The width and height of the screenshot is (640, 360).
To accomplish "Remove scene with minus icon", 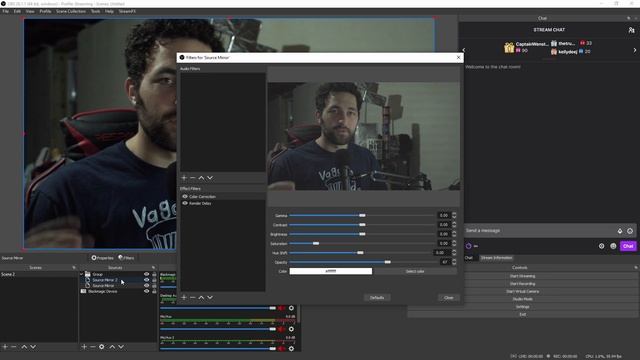I will 14,347.
